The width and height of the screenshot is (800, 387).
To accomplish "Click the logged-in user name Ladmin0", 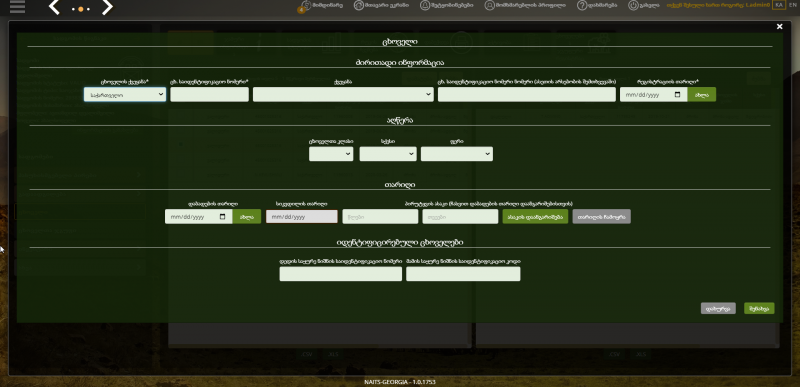I will coord(757,5).
